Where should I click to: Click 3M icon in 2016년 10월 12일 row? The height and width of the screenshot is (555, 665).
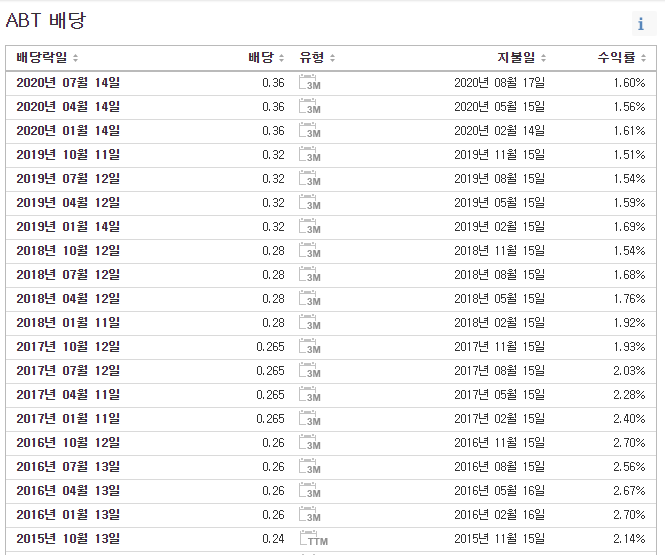[x=310, y=443]
